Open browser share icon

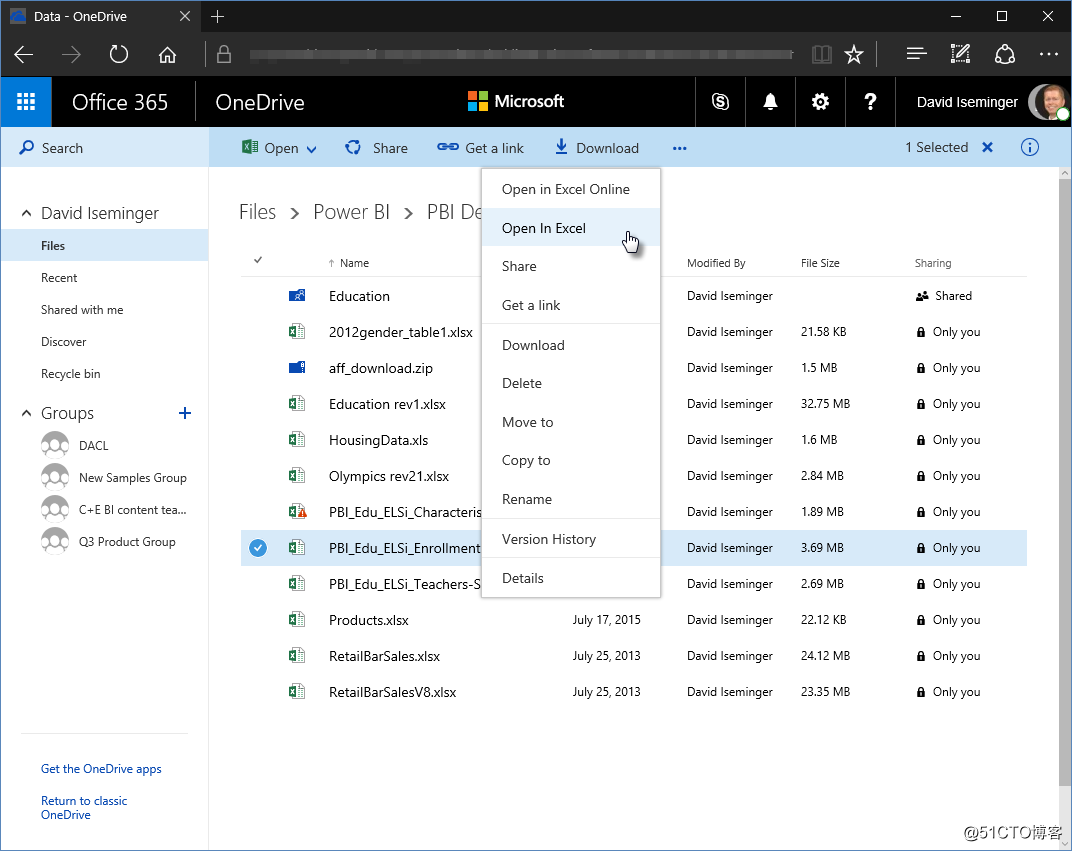click(1004, 54)
